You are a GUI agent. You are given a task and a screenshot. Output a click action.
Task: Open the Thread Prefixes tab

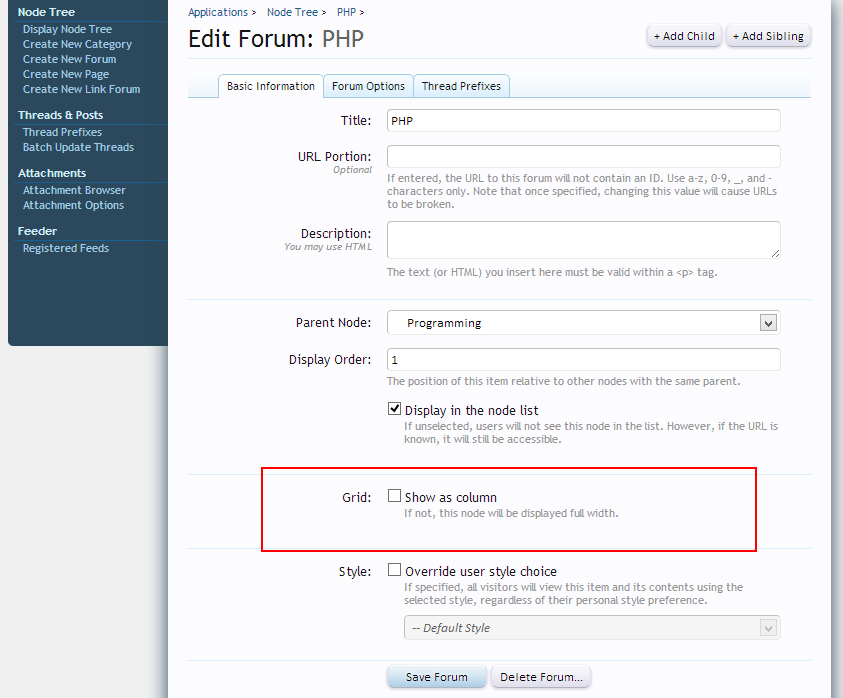[x=461, y=86]
